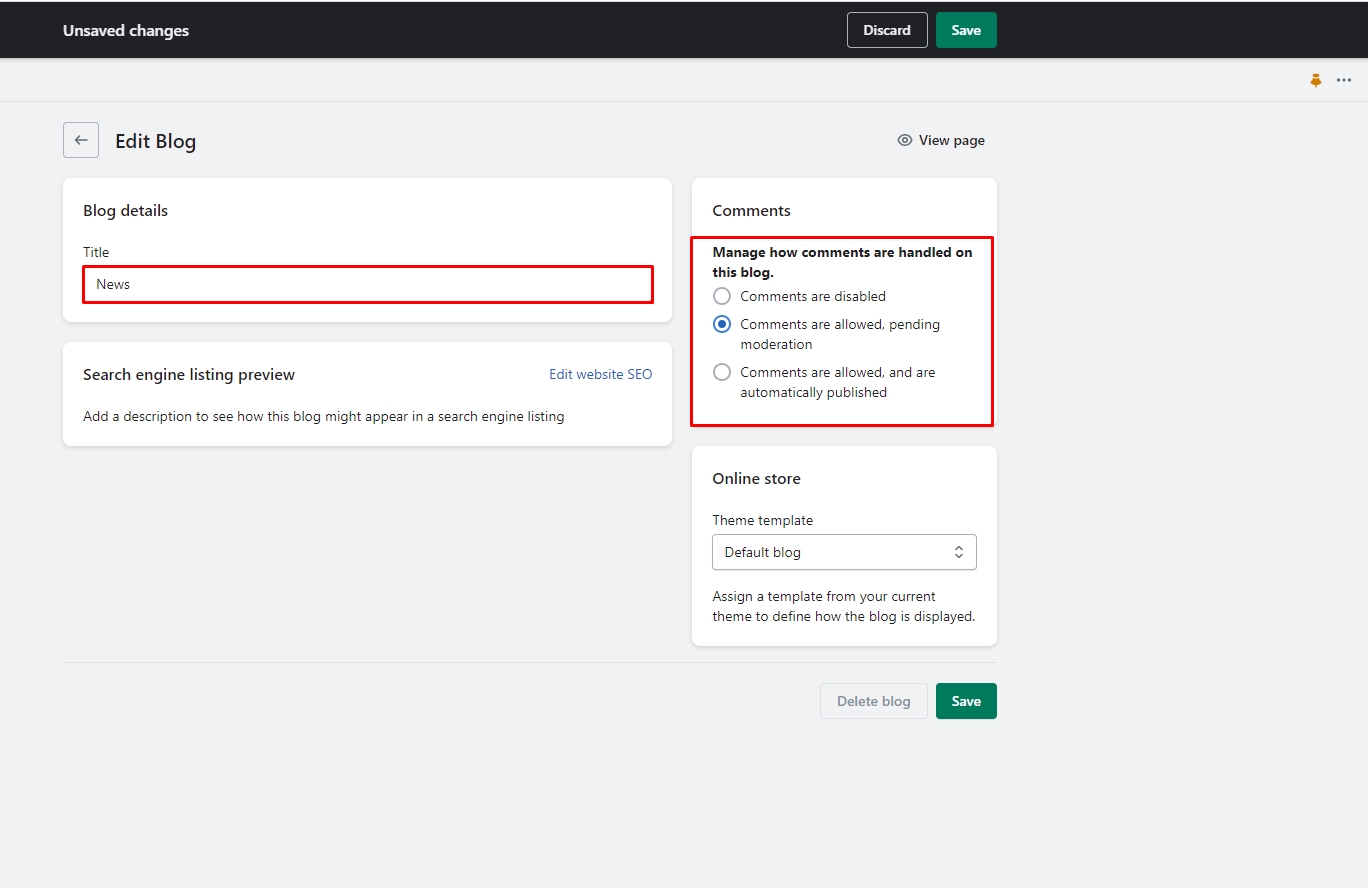Click the Comments card heading
The image size is (1368, 888).
pyautogui.click(x=751, y=210)
